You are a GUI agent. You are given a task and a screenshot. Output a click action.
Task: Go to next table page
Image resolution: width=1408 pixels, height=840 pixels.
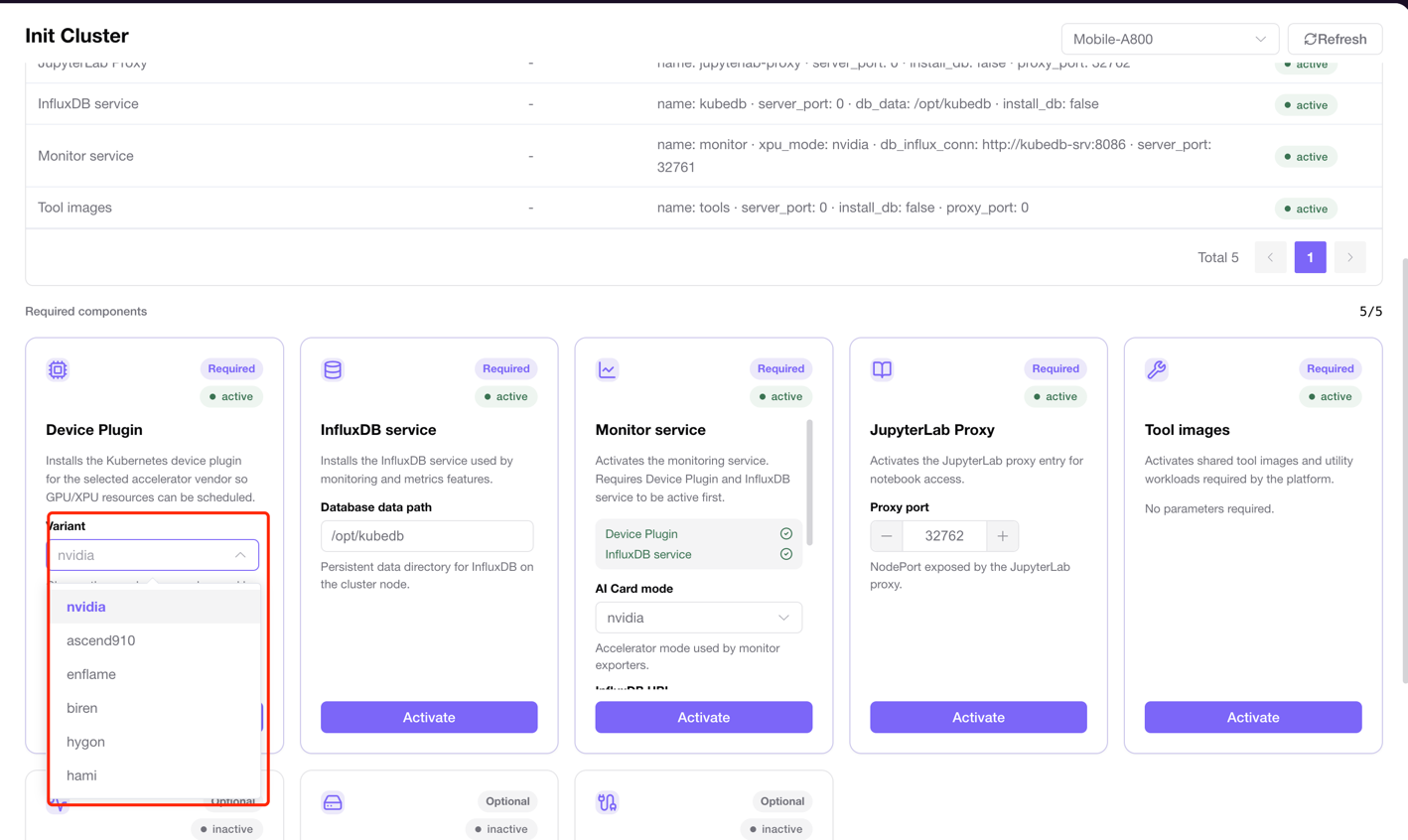pos(1349,257)
